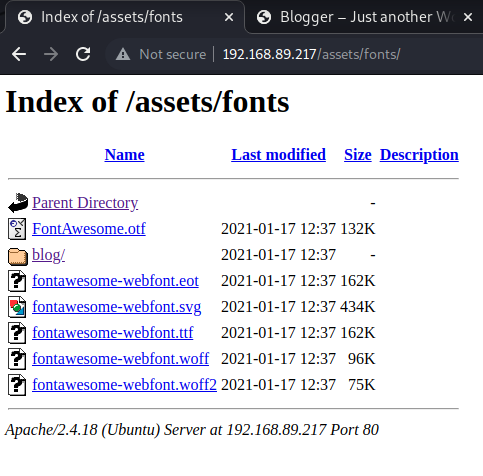Close the Blogger tab
483x476 pixels.
coord(468,17)
